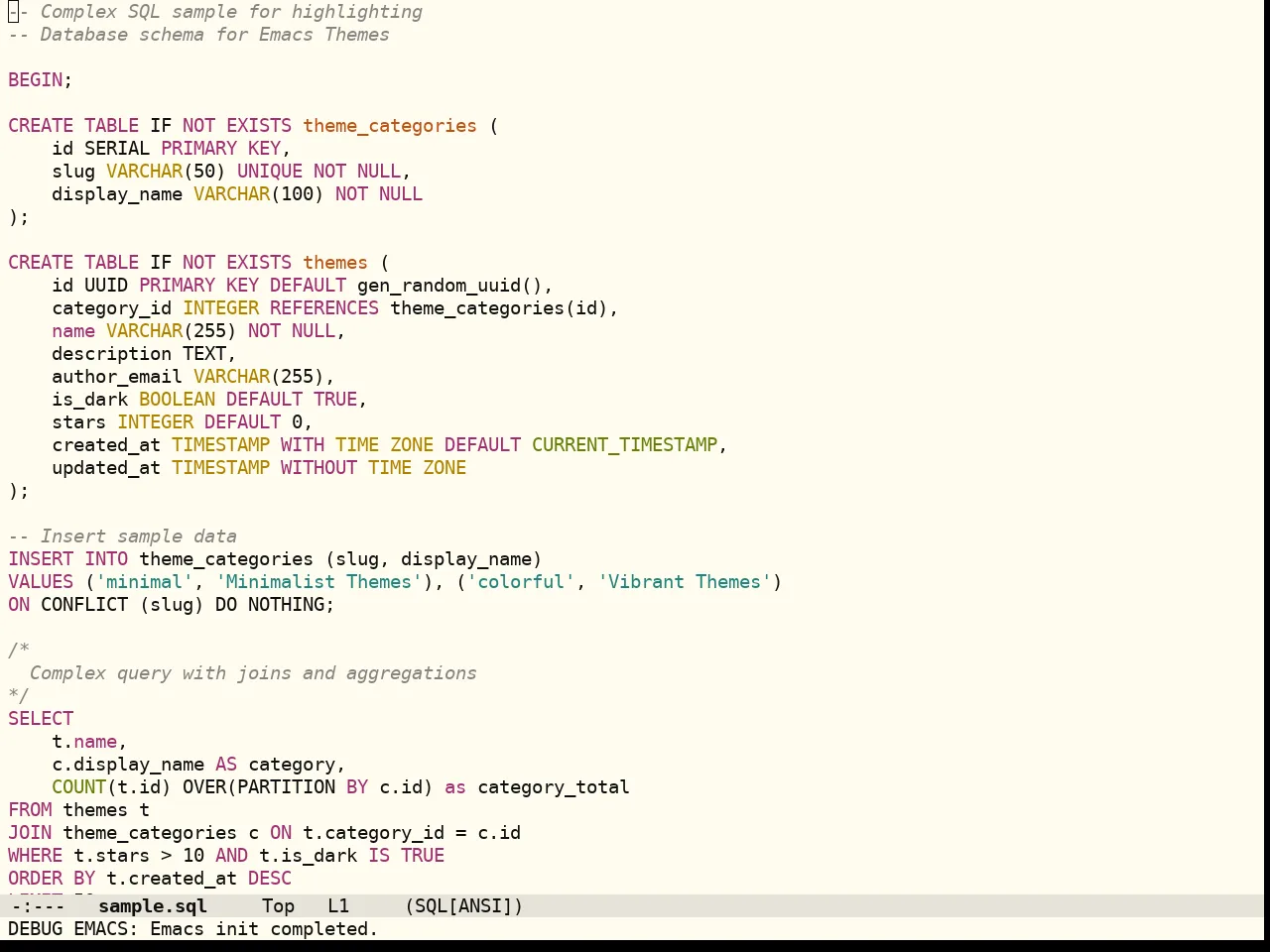1270x952 pixels.
Task: Click t.name in the select list
Action: pyautogui.click(x=84, y=742)
